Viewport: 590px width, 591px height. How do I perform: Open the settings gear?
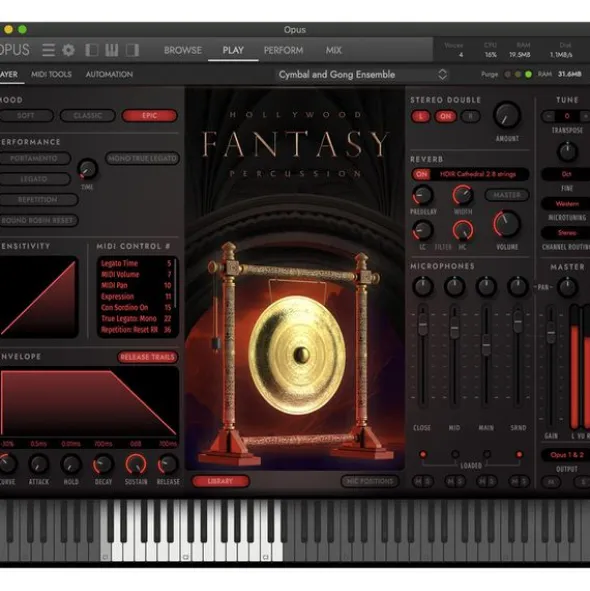click(x=69, y=50)
